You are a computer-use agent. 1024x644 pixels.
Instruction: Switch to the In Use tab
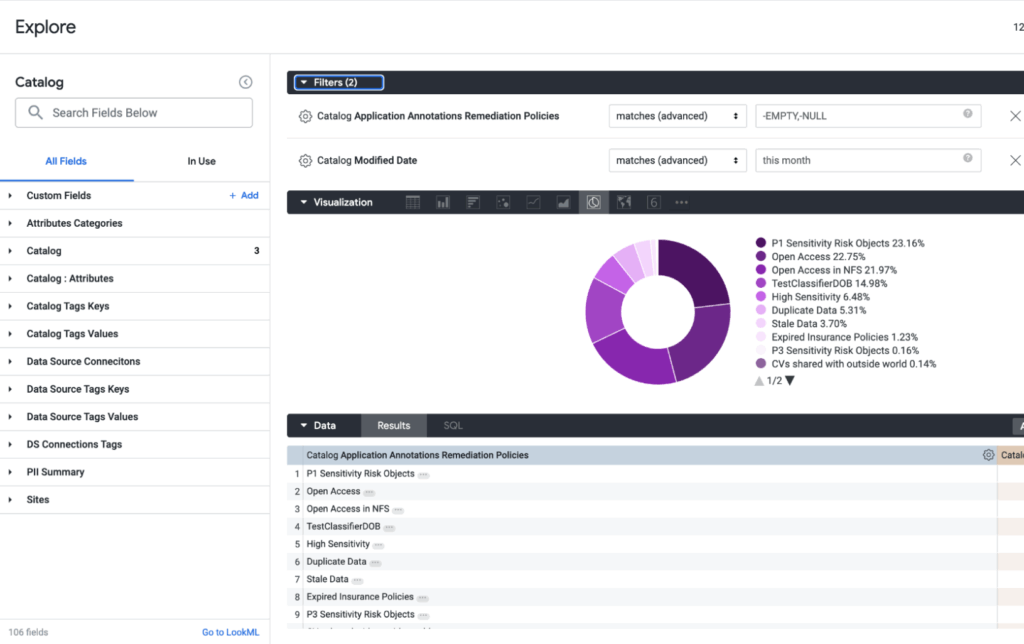(201, 161)
